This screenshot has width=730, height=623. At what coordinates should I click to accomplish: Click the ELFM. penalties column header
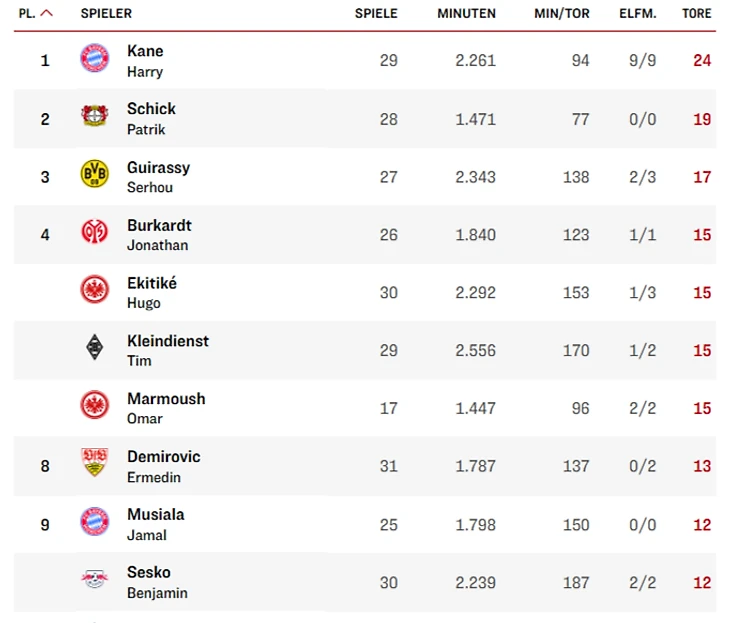[638, 14]
